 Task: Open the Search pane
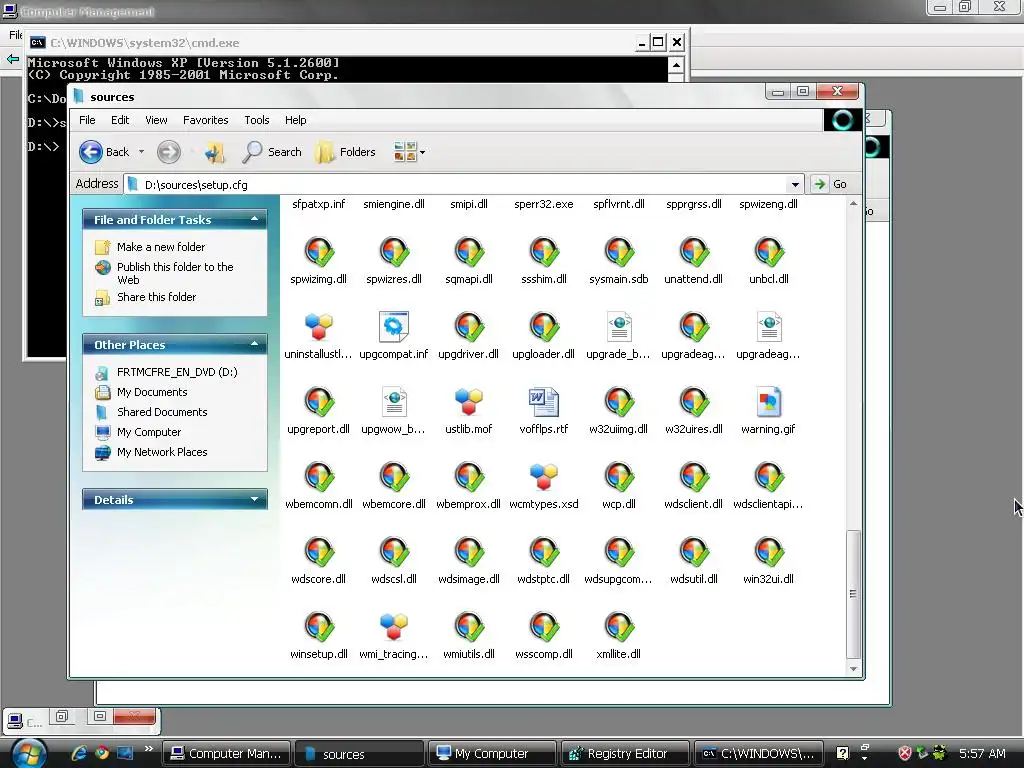click(272, 152)
